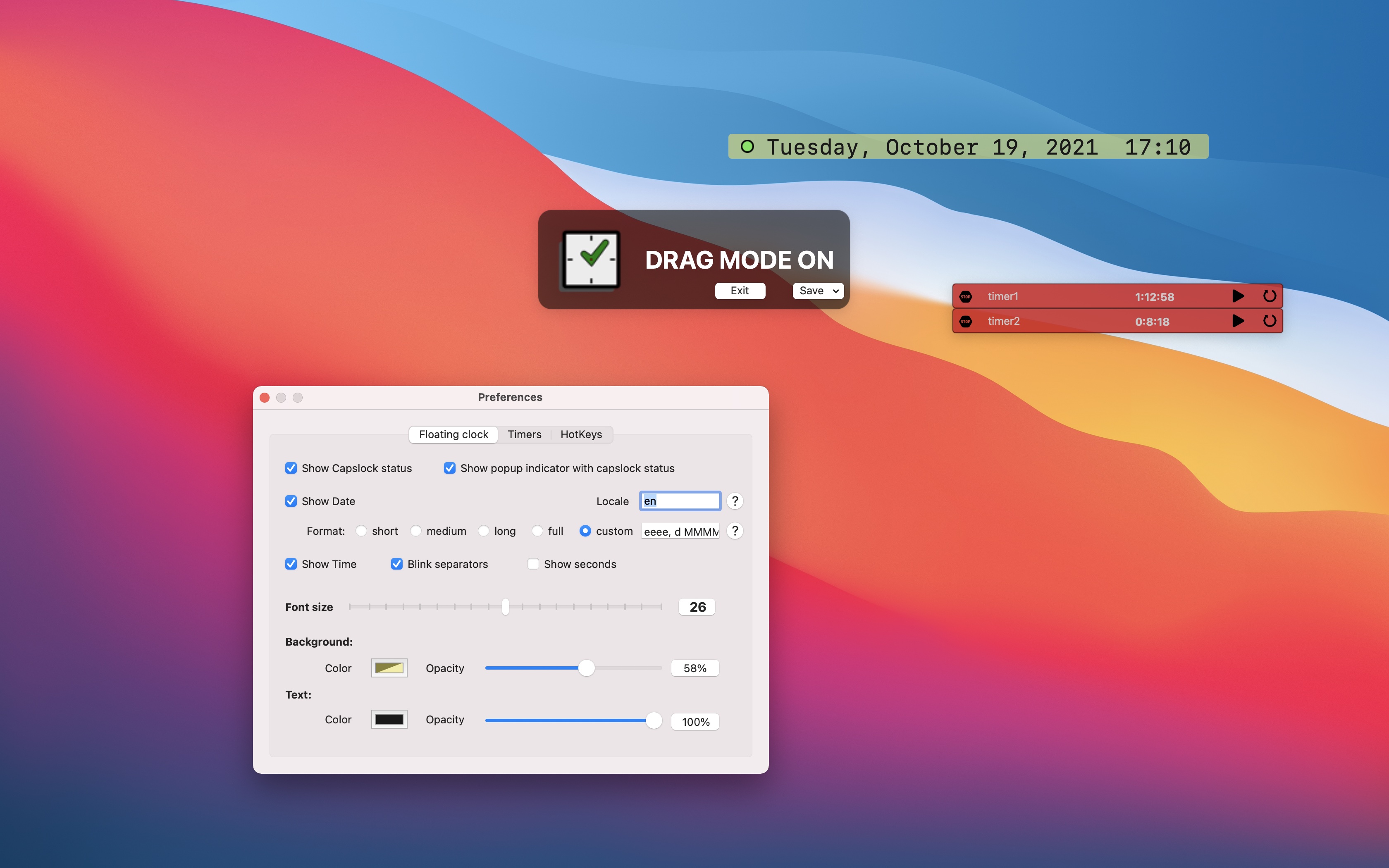Click the clock checkmark icon in drag overlay
Screen dimensions: 1389x868
591,260
